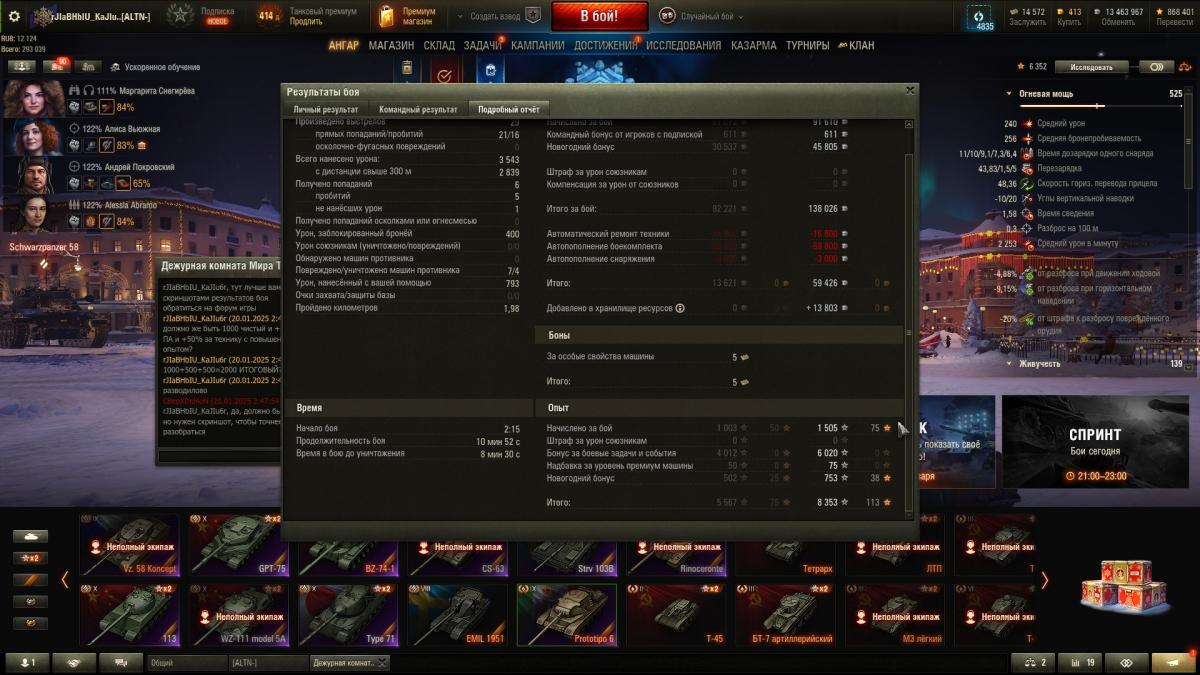The width and height of the screenshot is (1200, 675).
Task: Click Перевести free experience link
Action: click(x=1174, y=22)
